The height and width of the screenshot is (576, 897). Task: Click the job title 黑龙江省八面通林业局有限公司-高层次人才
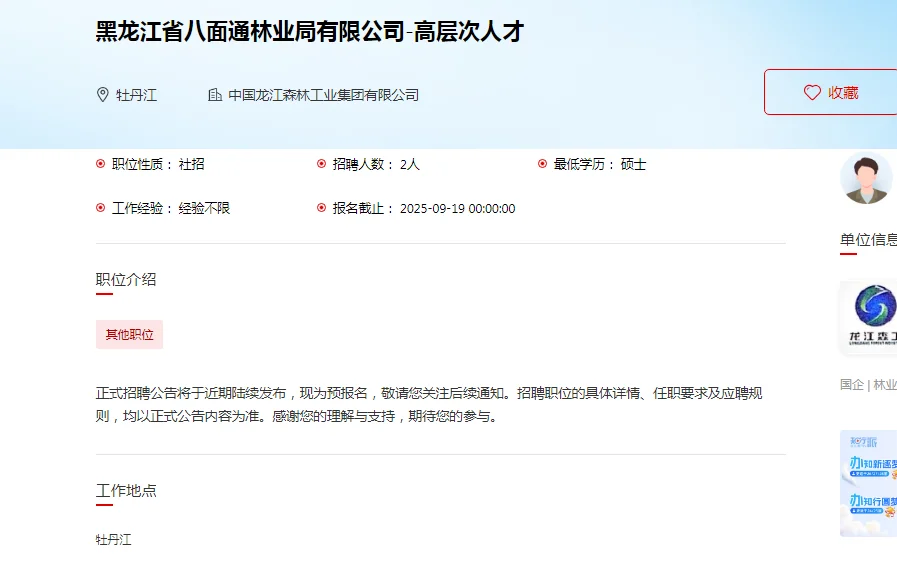[x=309, y=31]
